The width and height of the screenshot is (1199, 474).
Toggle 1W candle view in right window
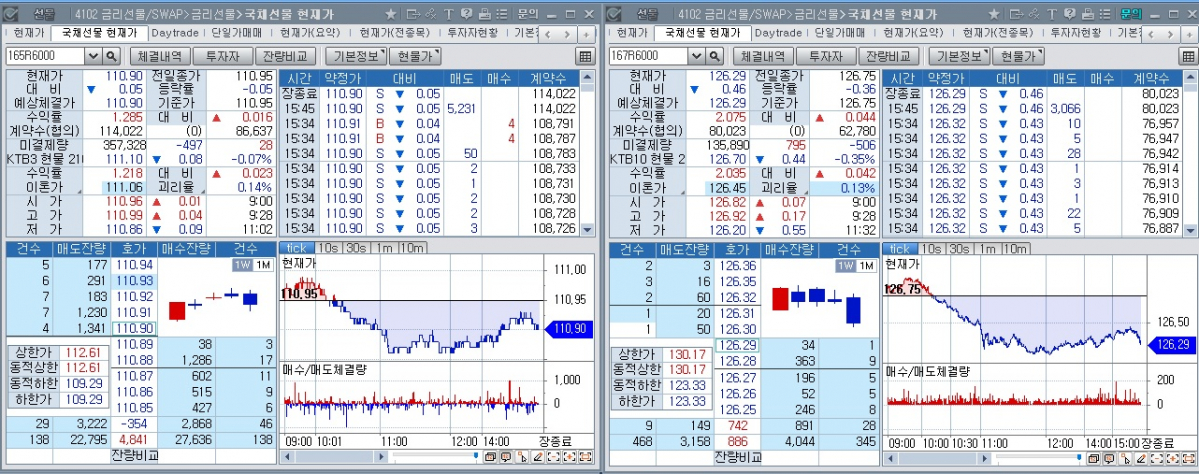[846, 265]
